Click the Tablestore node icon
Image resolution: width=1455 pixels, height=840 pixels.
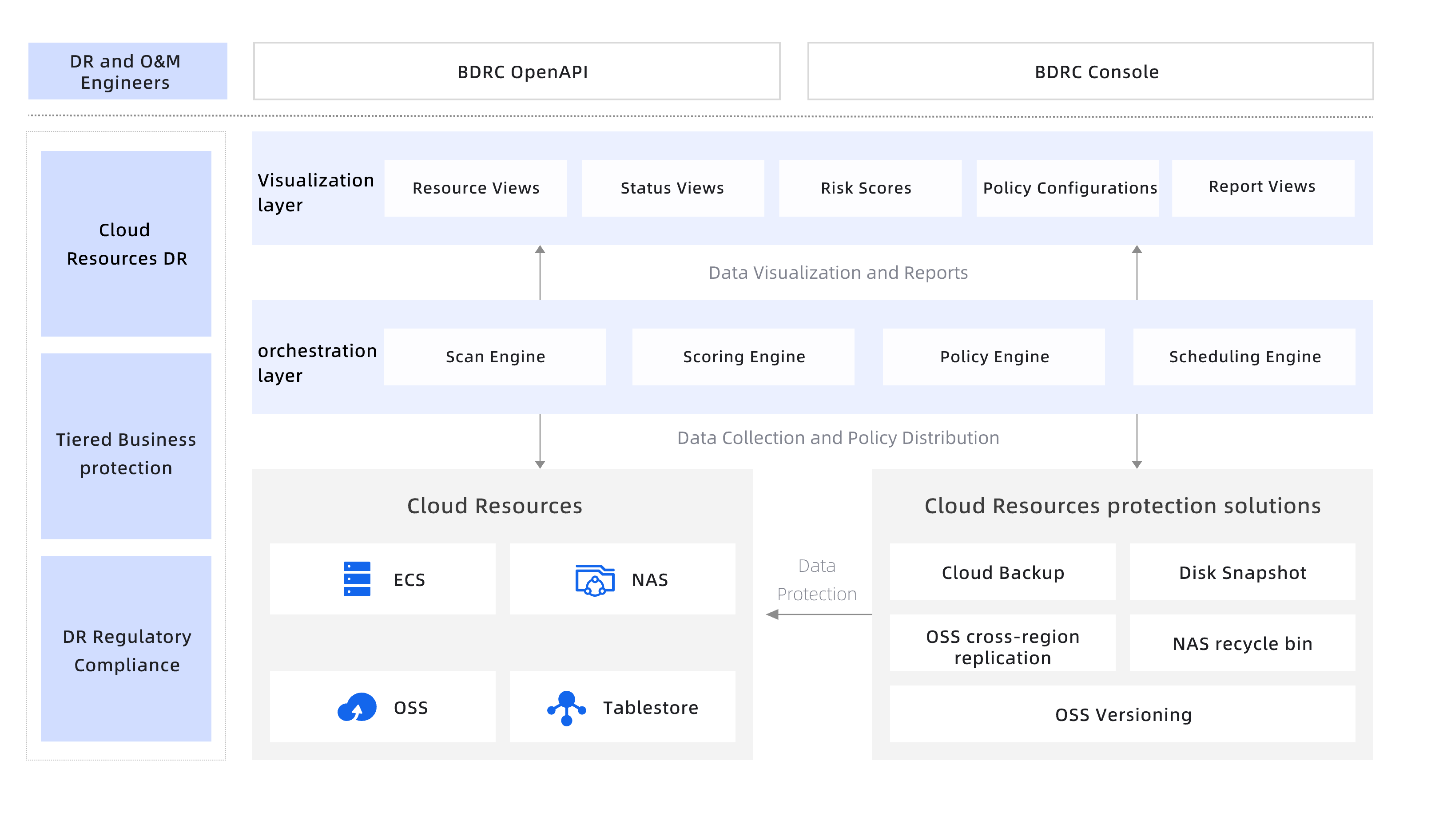(566, 708)
